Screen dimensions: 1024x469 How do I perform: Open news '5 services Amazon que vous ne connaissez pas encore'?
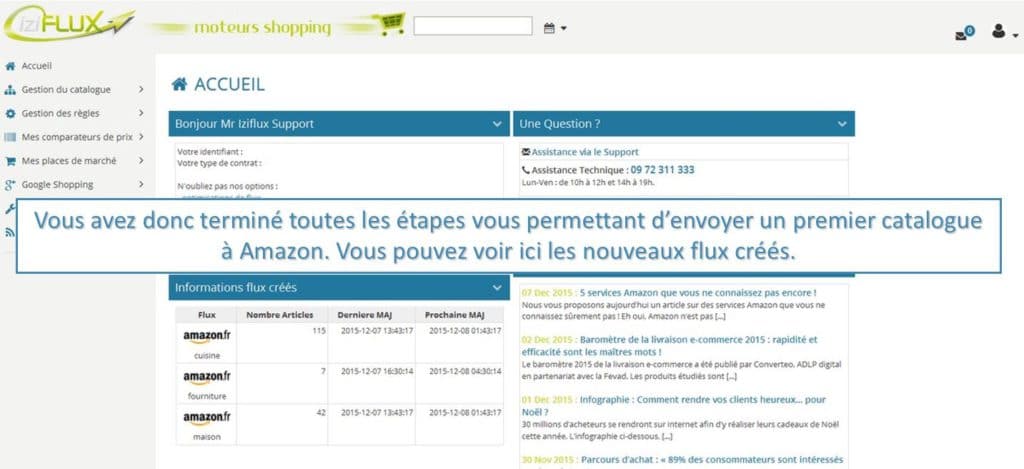697,293
